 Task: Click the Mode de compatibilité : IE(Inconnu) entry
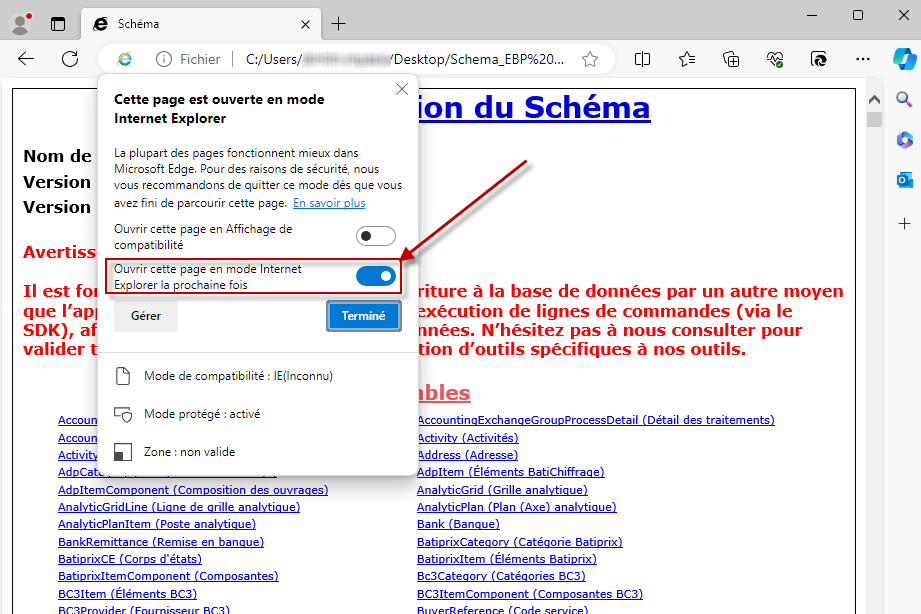[224, 376]
